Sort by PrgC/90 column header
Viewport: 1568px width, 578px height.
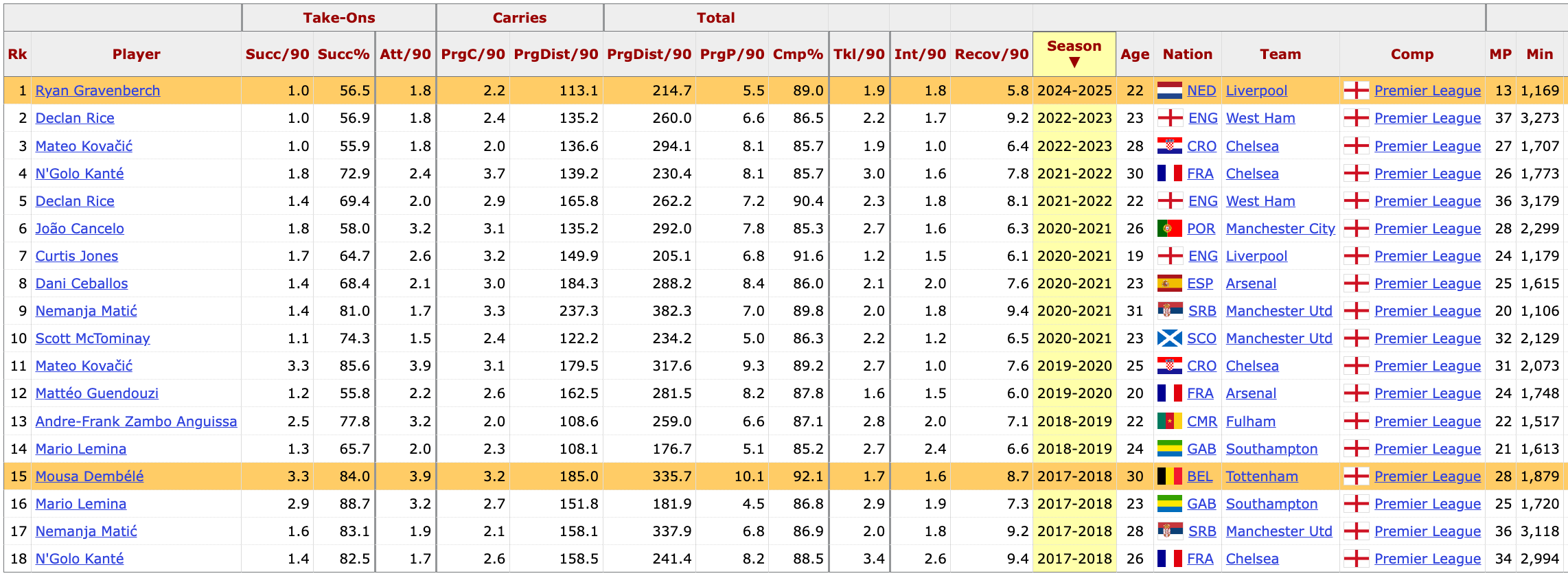click(x=473, y=54)
